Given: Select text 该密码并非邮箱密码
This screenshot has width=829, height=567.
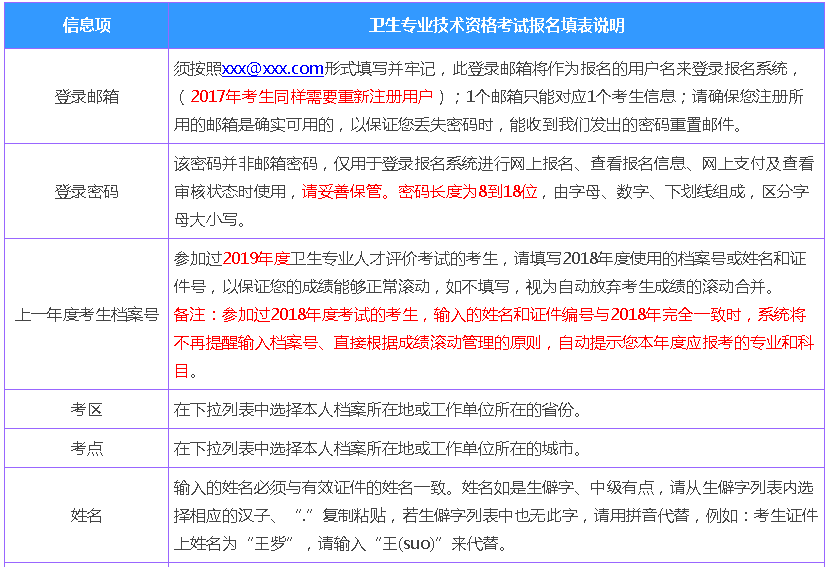Looking at the screenshot, I should 246,164.
